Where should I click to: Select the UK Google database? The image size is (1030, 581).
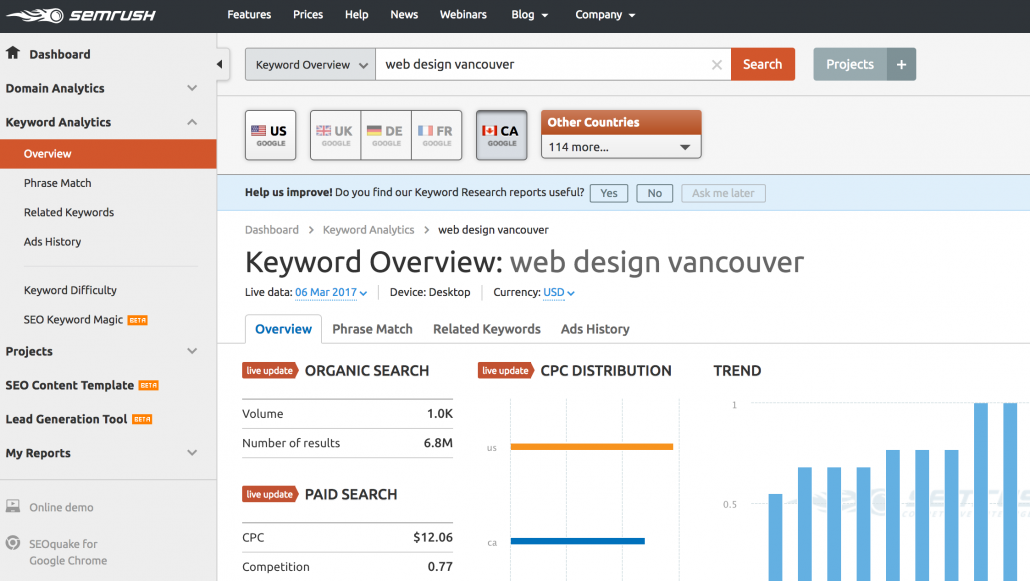coord(336,135)
